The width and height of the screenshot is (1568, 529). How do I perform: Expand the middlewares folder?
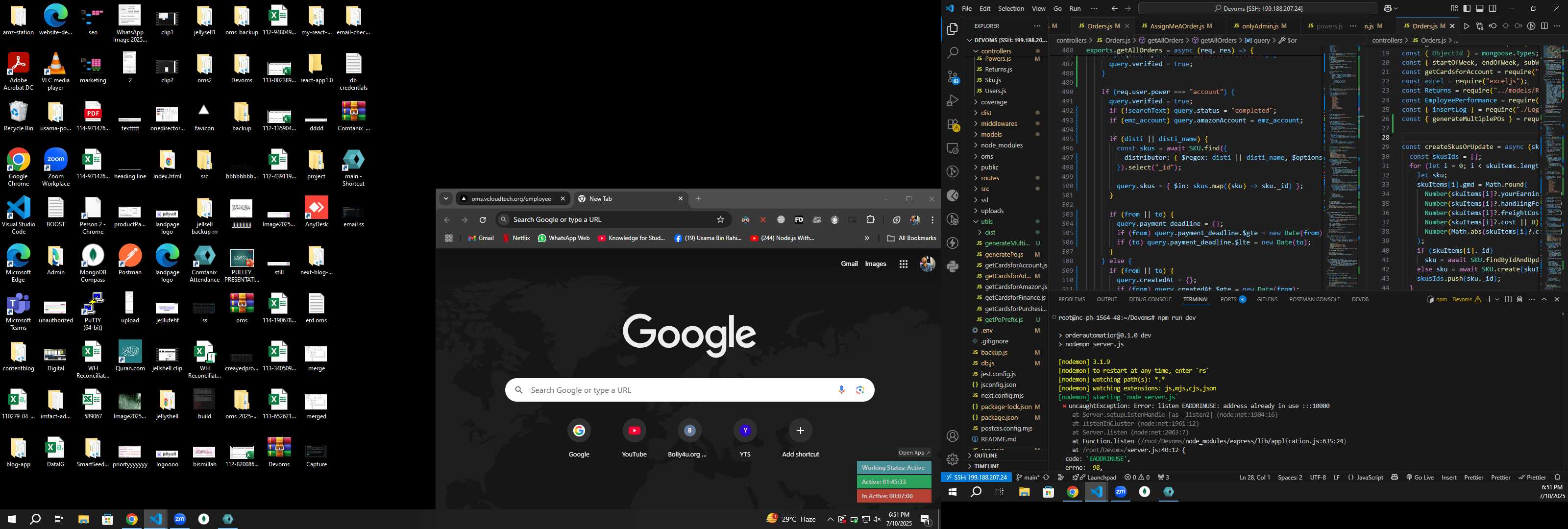[x=998, y=123]
